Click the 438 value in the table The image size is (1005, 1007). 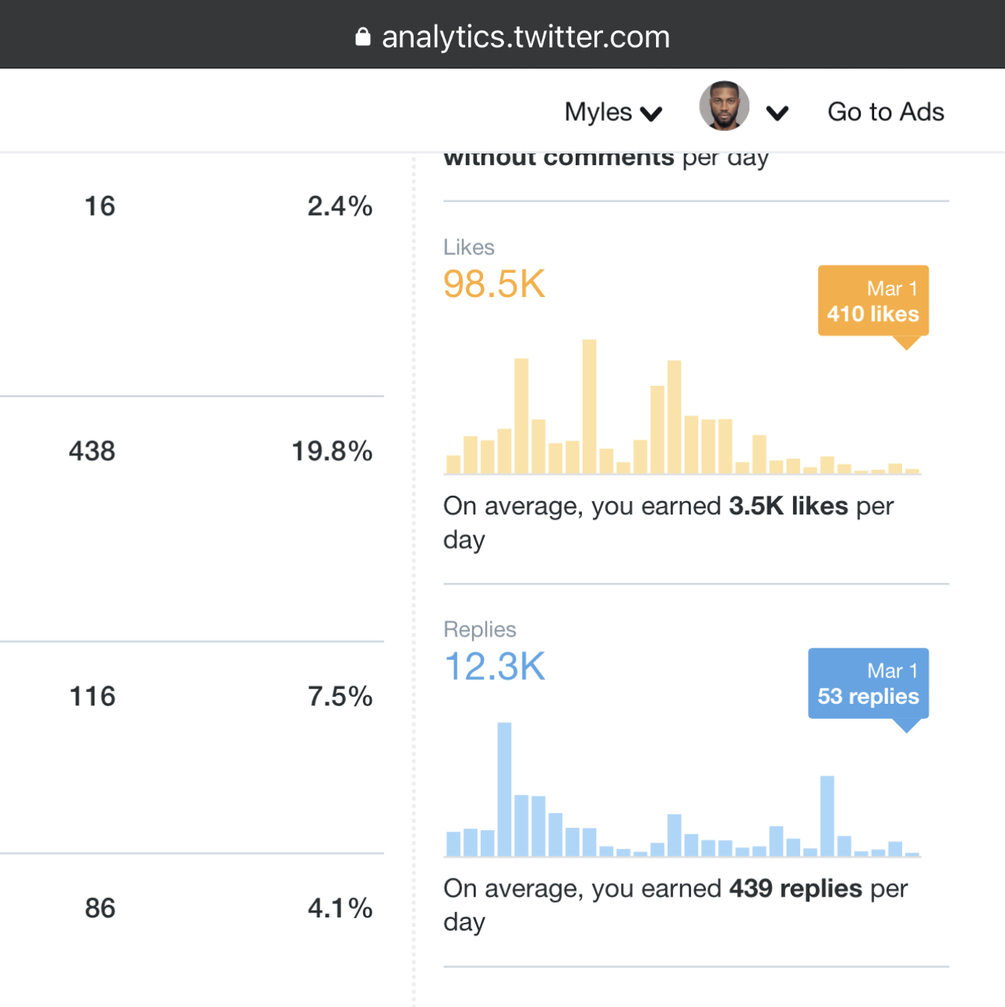click(92, 451)
